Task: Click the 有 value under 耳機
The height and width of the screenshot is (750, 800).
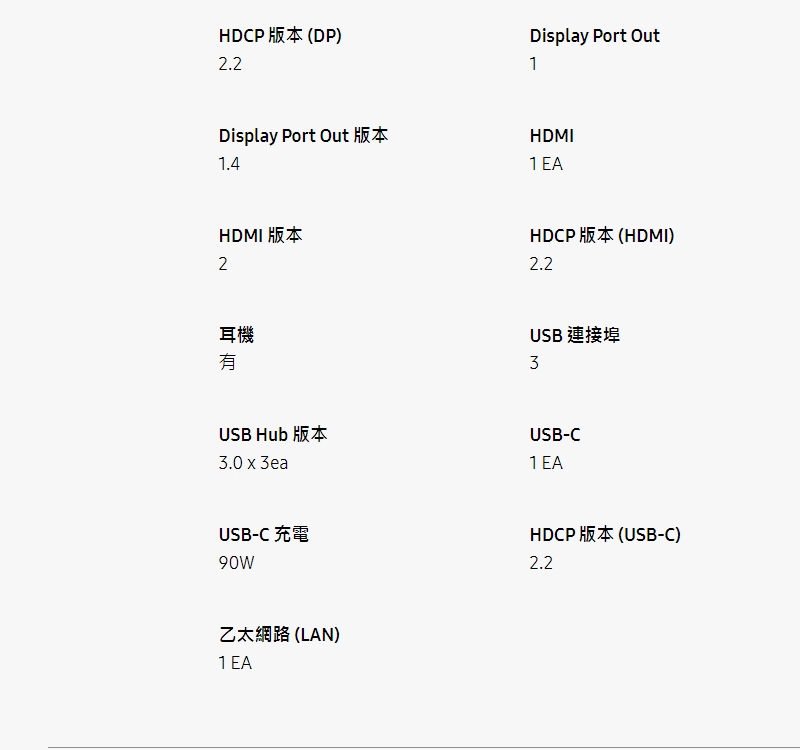Action: coord(228,362)
